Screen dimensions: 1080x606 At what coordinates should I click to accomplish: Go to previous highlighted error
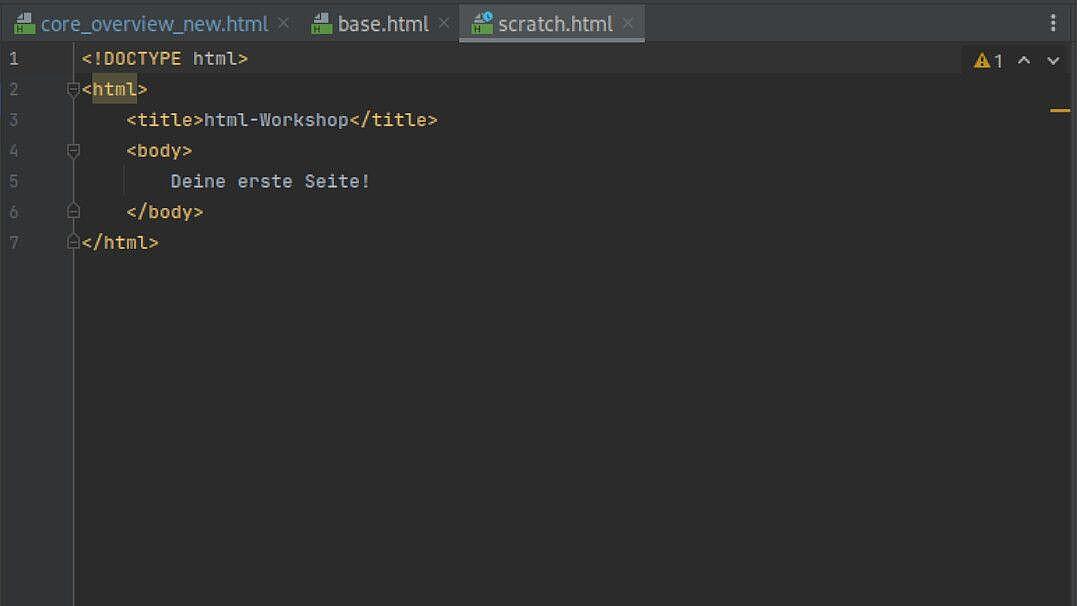1024,61
